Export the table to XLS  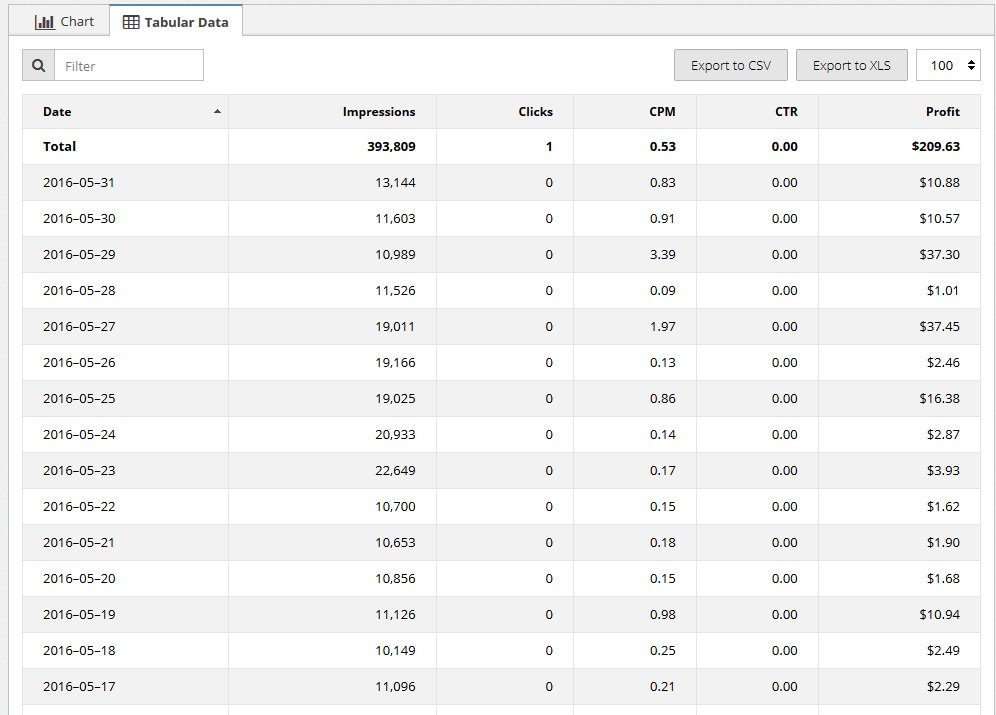click(851, 65)
